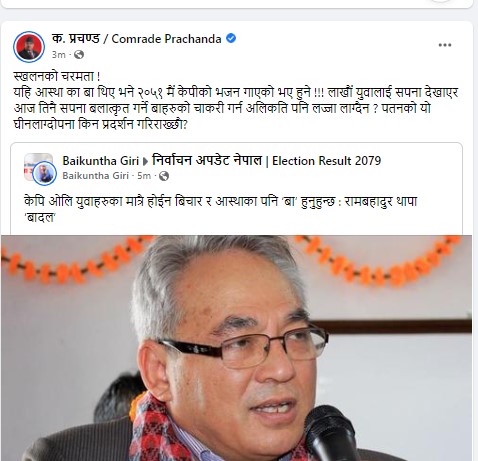Click the रामबहादुर थापा 'बादल' caption text
Screen dimensions: 478x461
pos(381,202)
